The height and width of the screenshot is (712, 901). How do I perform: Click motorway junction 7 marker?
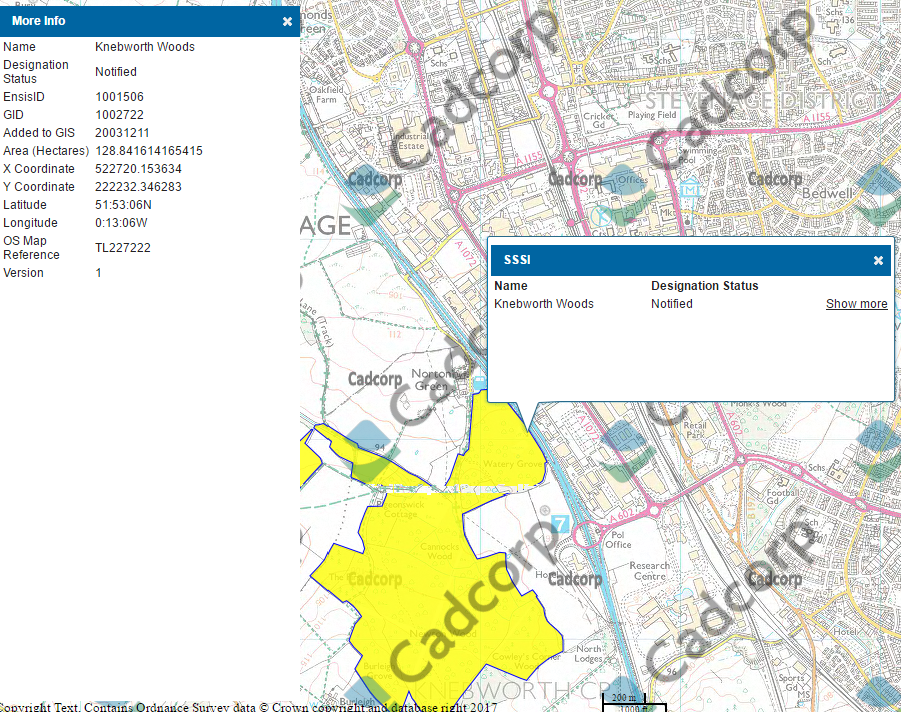coord(560,525)
